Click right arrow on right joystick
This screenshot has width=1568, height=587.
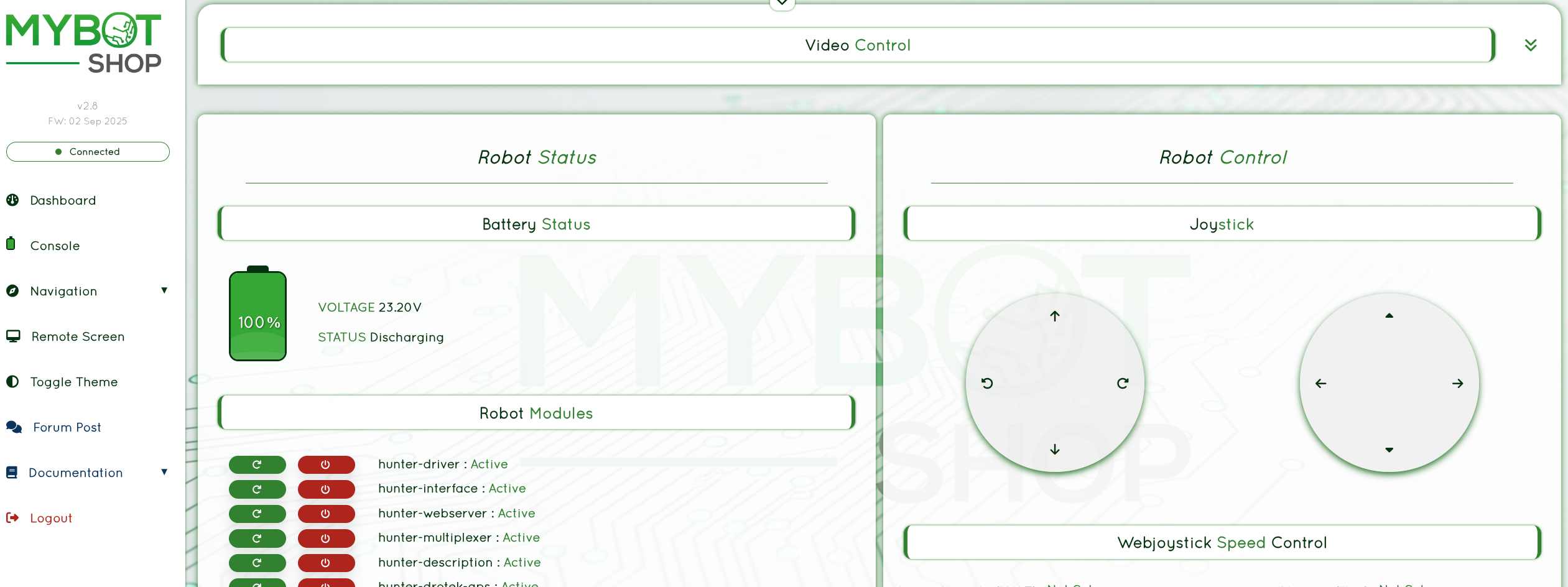point(1457,384)
